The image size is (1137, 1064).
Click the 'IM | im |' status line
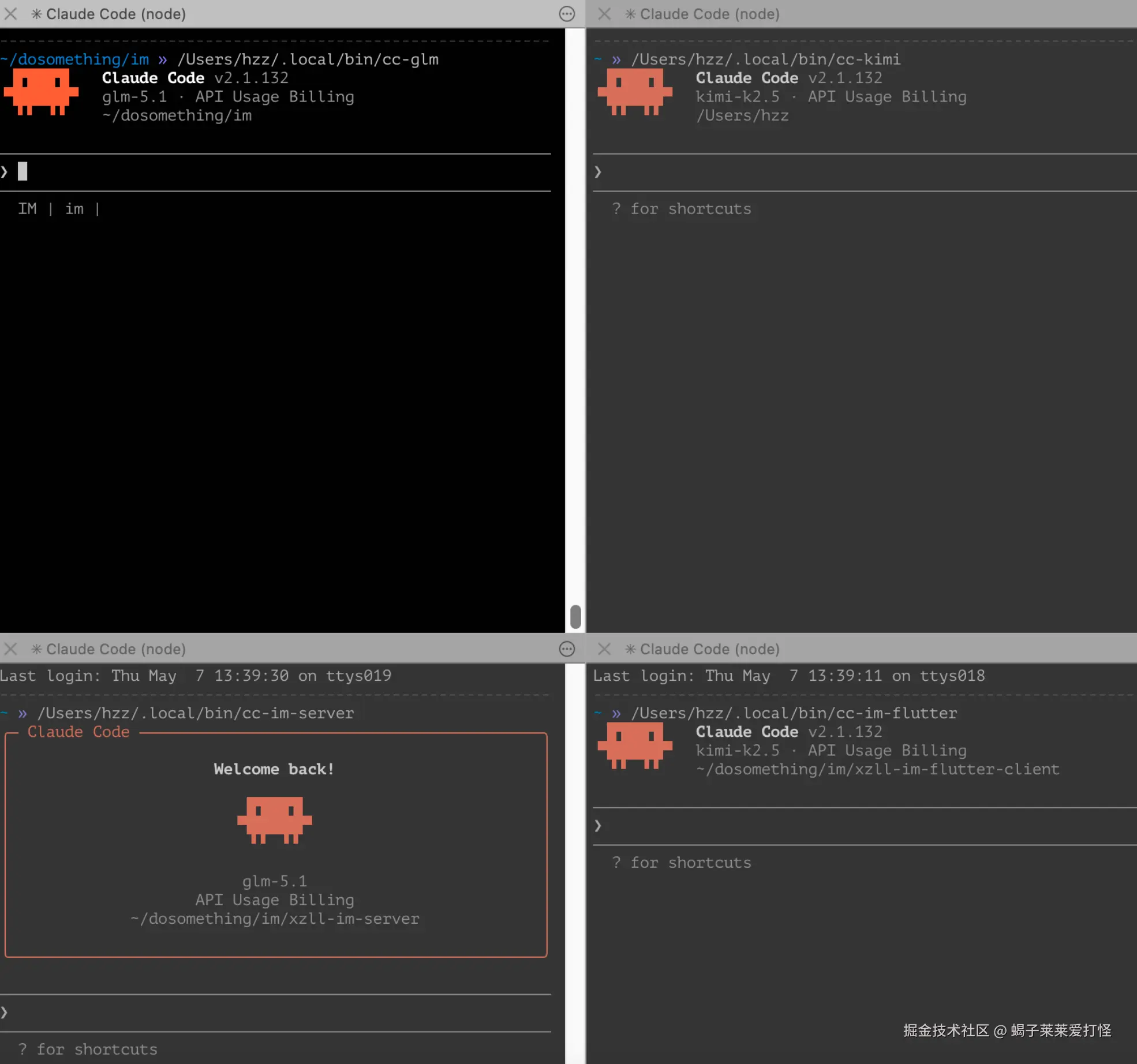[x=59, y=209]
